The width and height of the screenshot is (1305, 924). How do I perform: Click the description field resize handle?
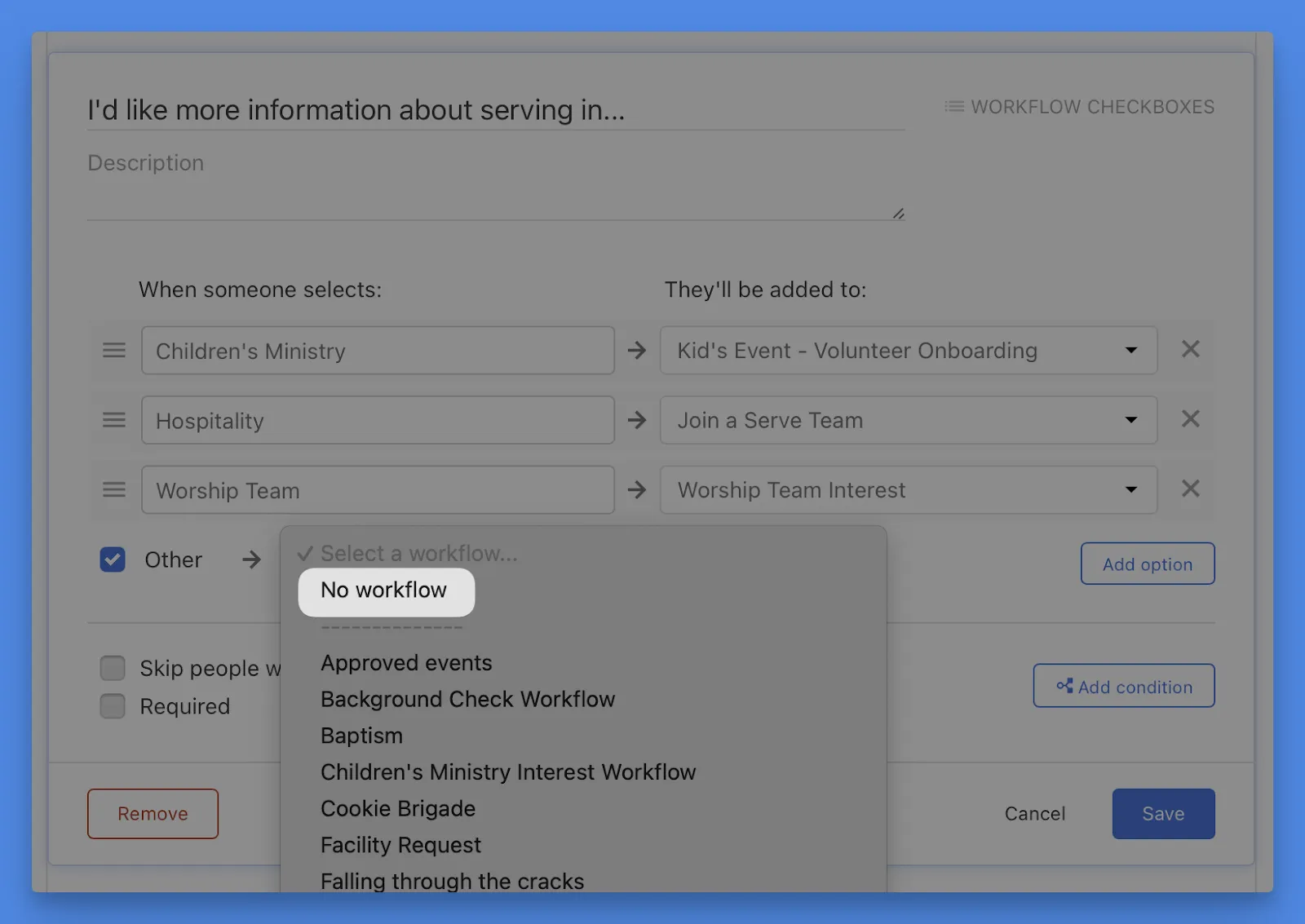point(898,214)
